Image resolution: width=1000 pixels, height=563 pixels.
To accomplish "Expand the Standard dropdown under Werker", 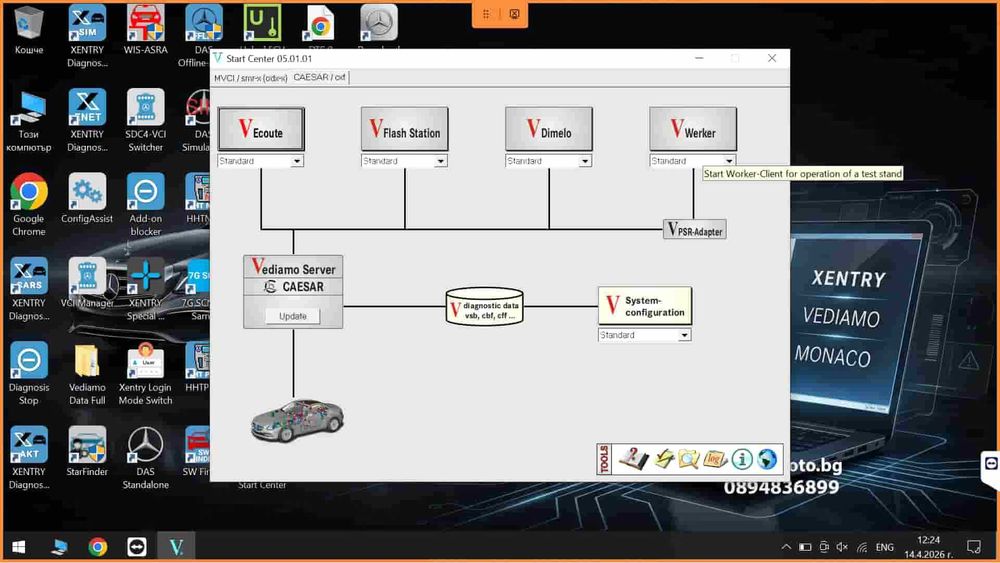I will click(x=729, y=161).
